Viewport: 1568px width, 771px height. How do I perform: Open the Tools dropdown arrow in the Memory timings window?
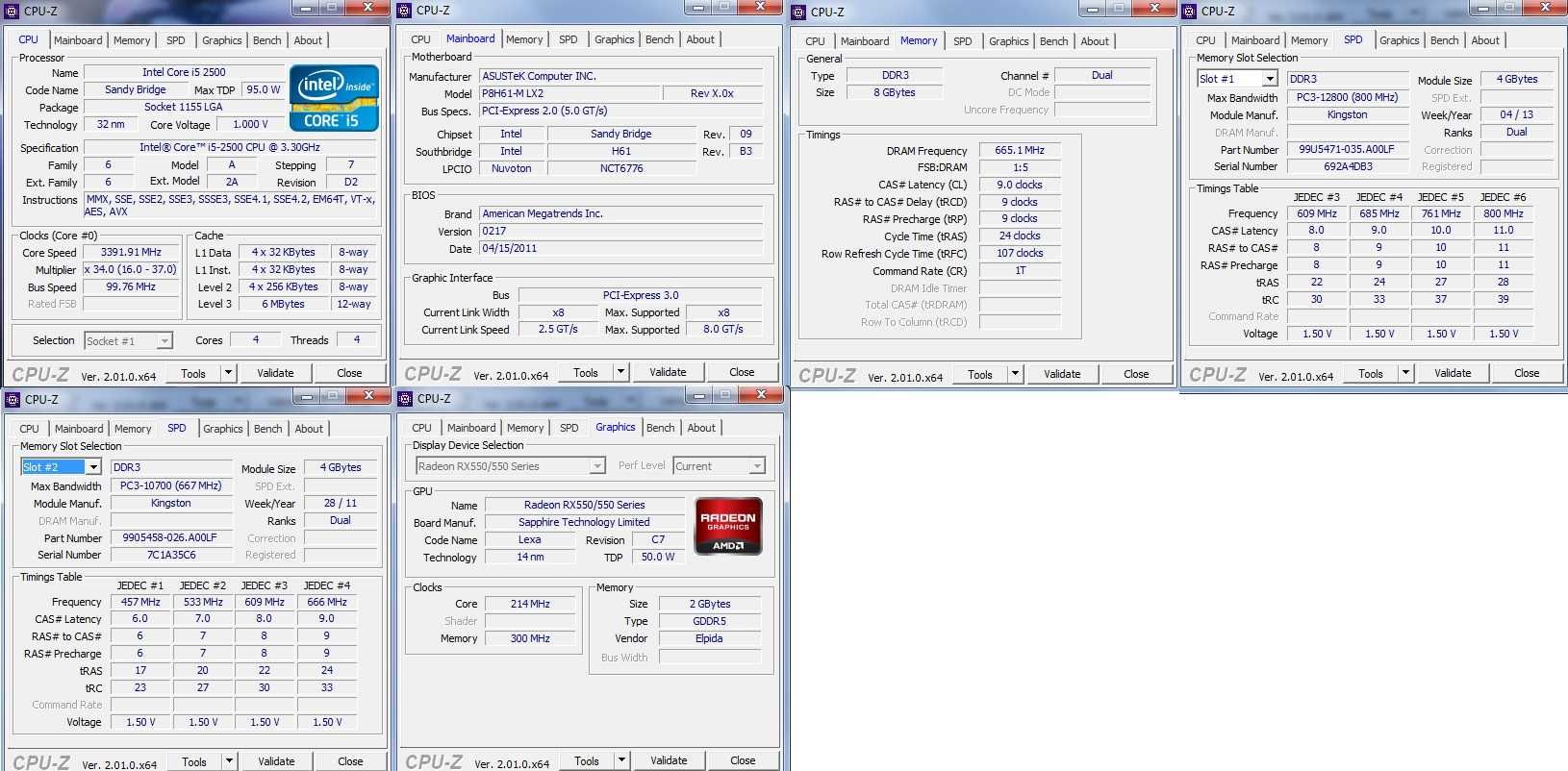[1015, 374]
